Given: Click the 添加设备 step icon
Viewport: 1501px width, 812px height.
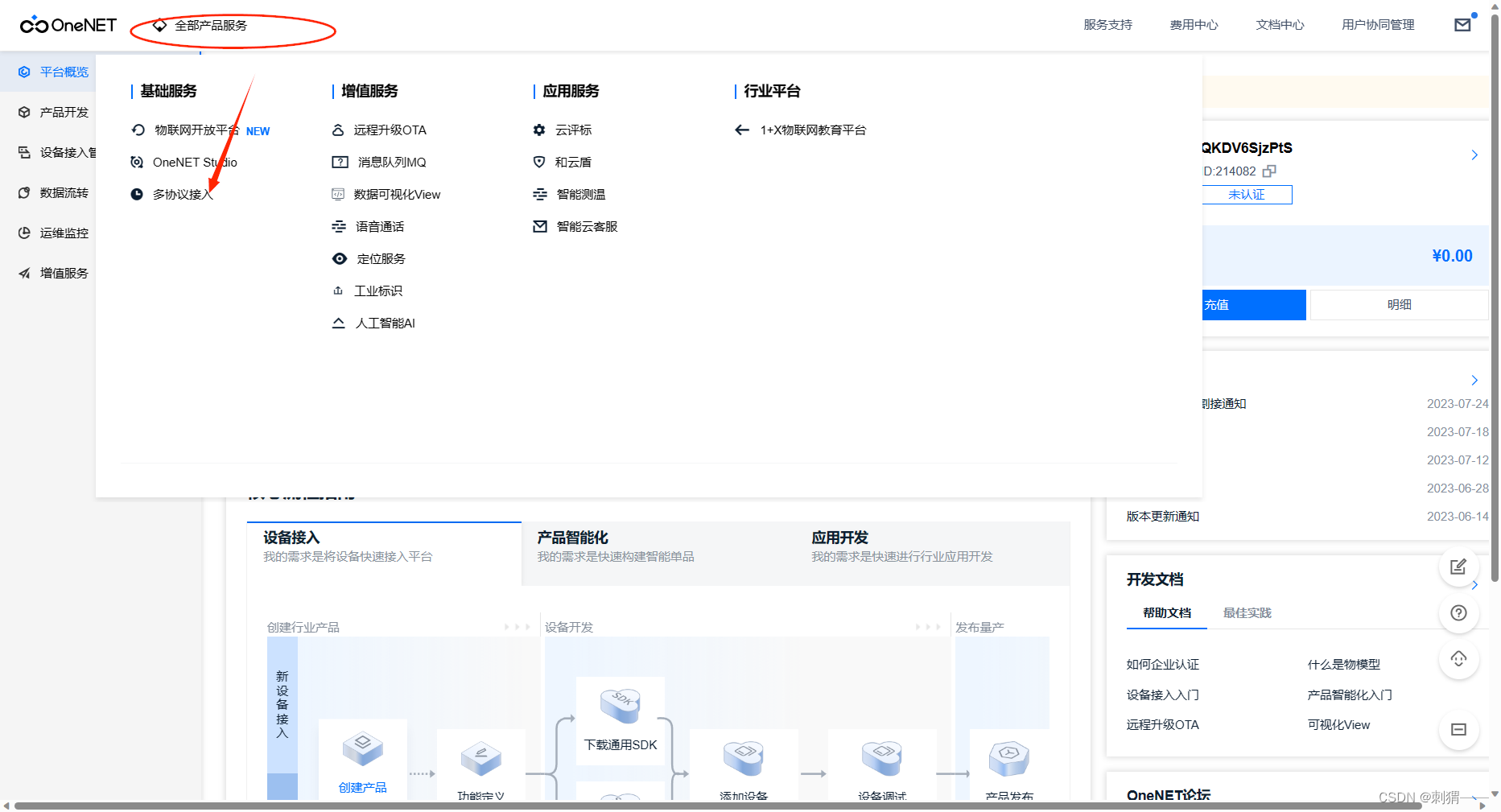Looking at the screenshot, I should click(743, 757).
